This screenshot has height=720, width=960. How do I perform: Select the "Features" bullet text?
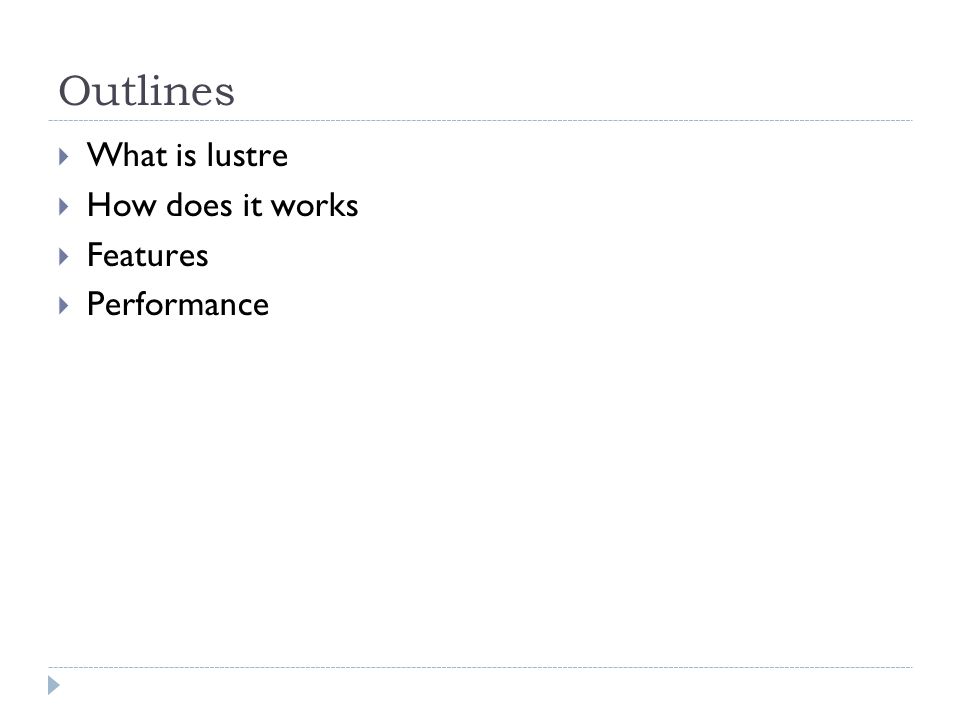tap(148, 255)
